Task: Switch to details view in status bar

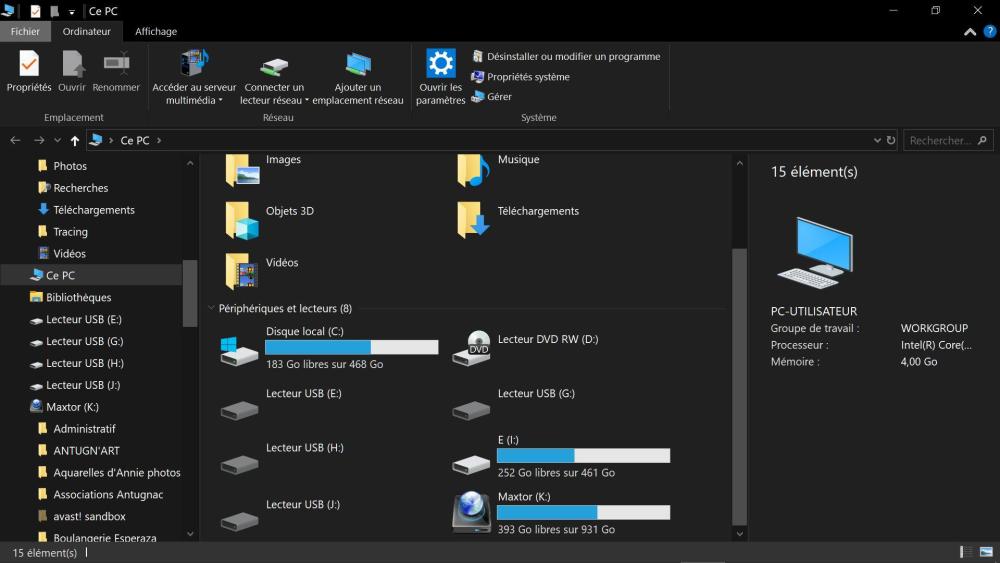Action: coord(966,552)
